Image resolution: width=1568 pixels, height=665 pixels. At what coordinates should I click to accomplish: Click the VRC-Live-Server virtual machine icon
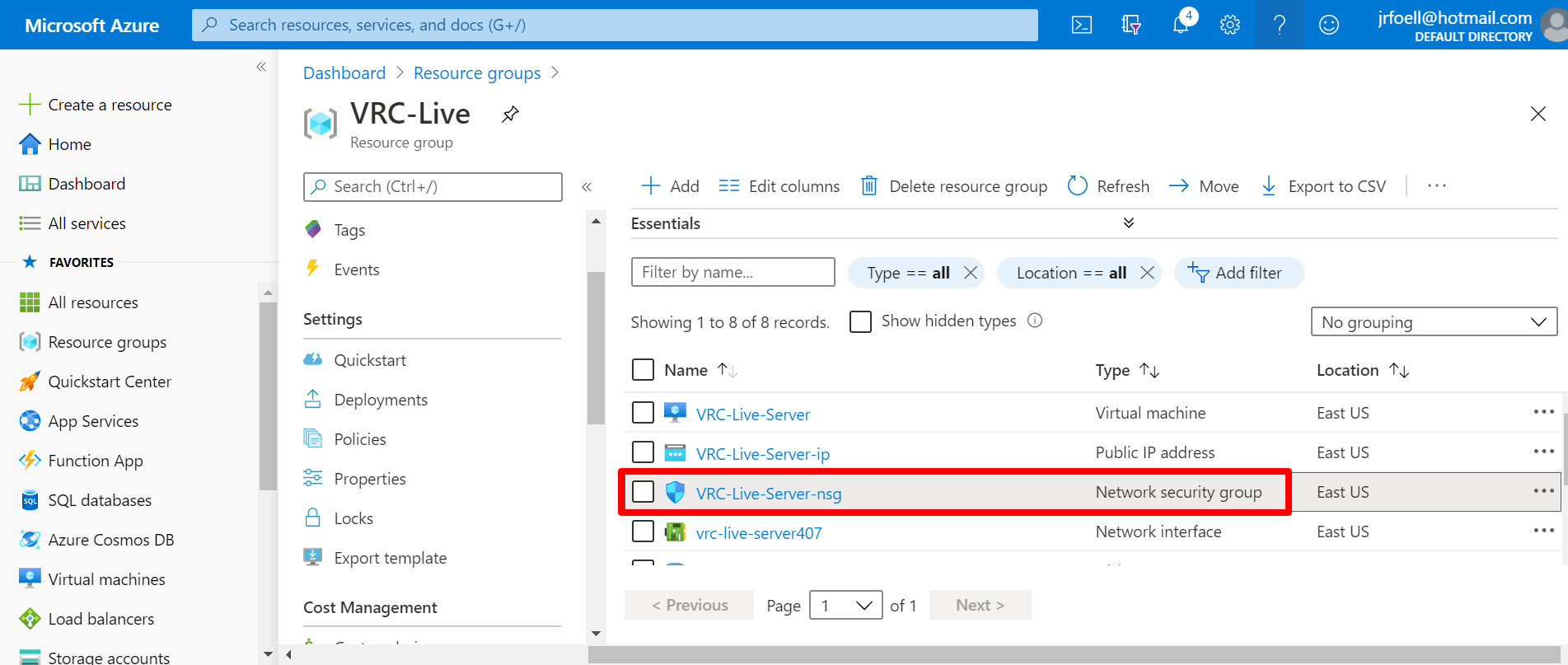(x=675, y=413)
